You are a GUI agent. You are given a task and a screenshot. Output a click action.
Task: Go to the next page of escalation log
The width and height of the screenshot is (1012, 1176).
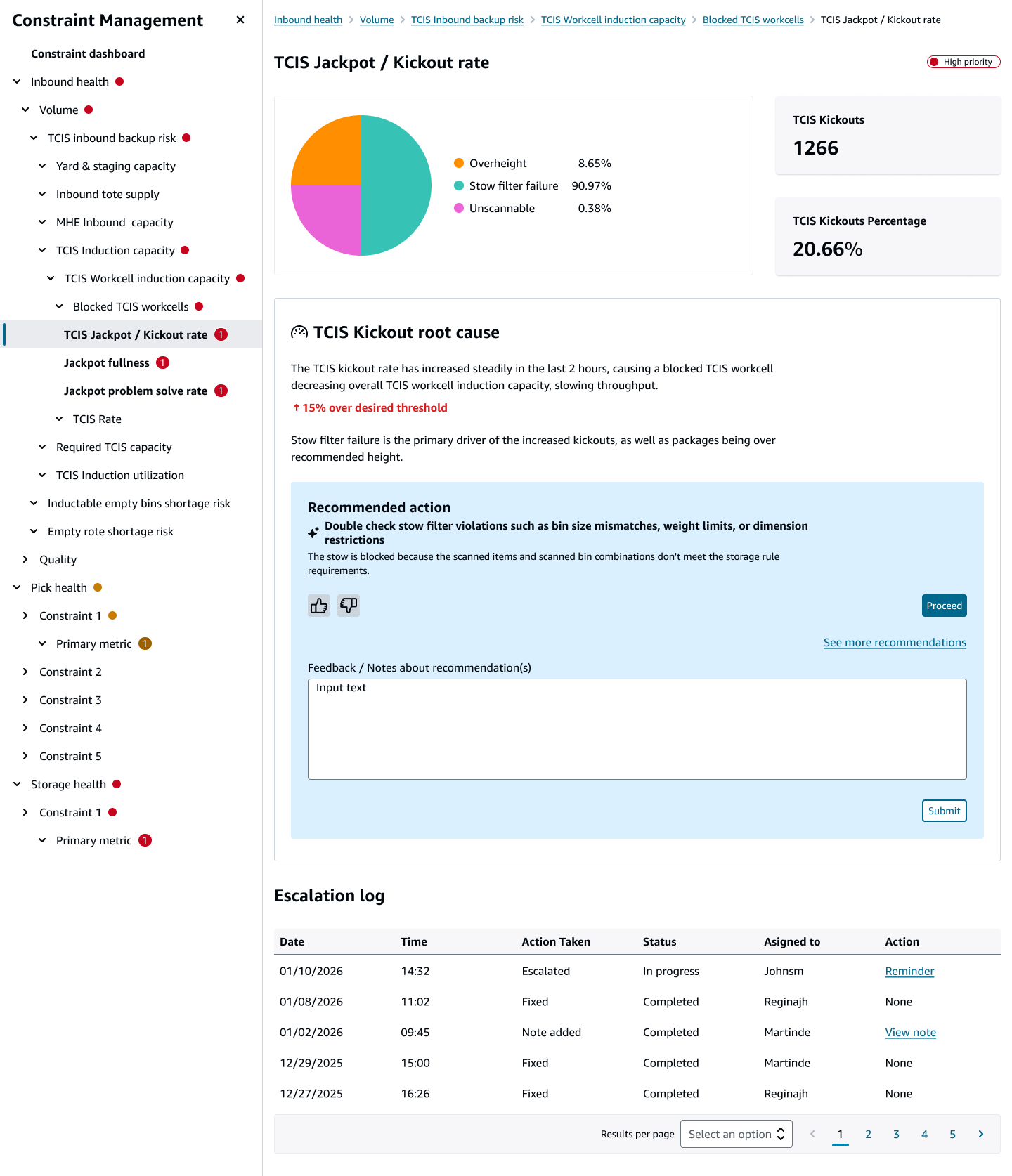981,1134
